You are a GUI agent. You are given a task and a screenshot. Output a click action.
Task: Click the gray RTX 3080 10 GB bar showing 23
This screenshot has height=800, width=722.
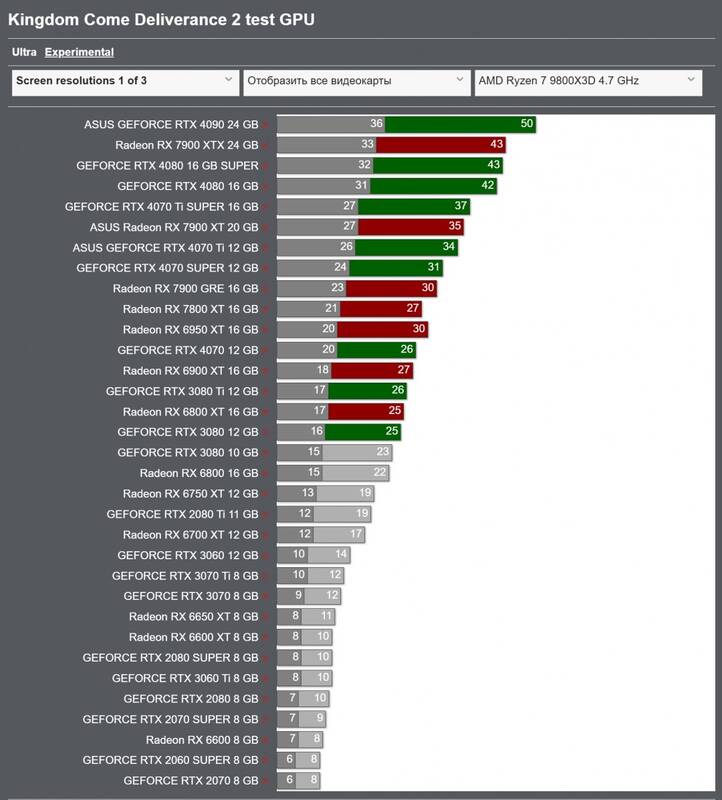click(357, 452)
